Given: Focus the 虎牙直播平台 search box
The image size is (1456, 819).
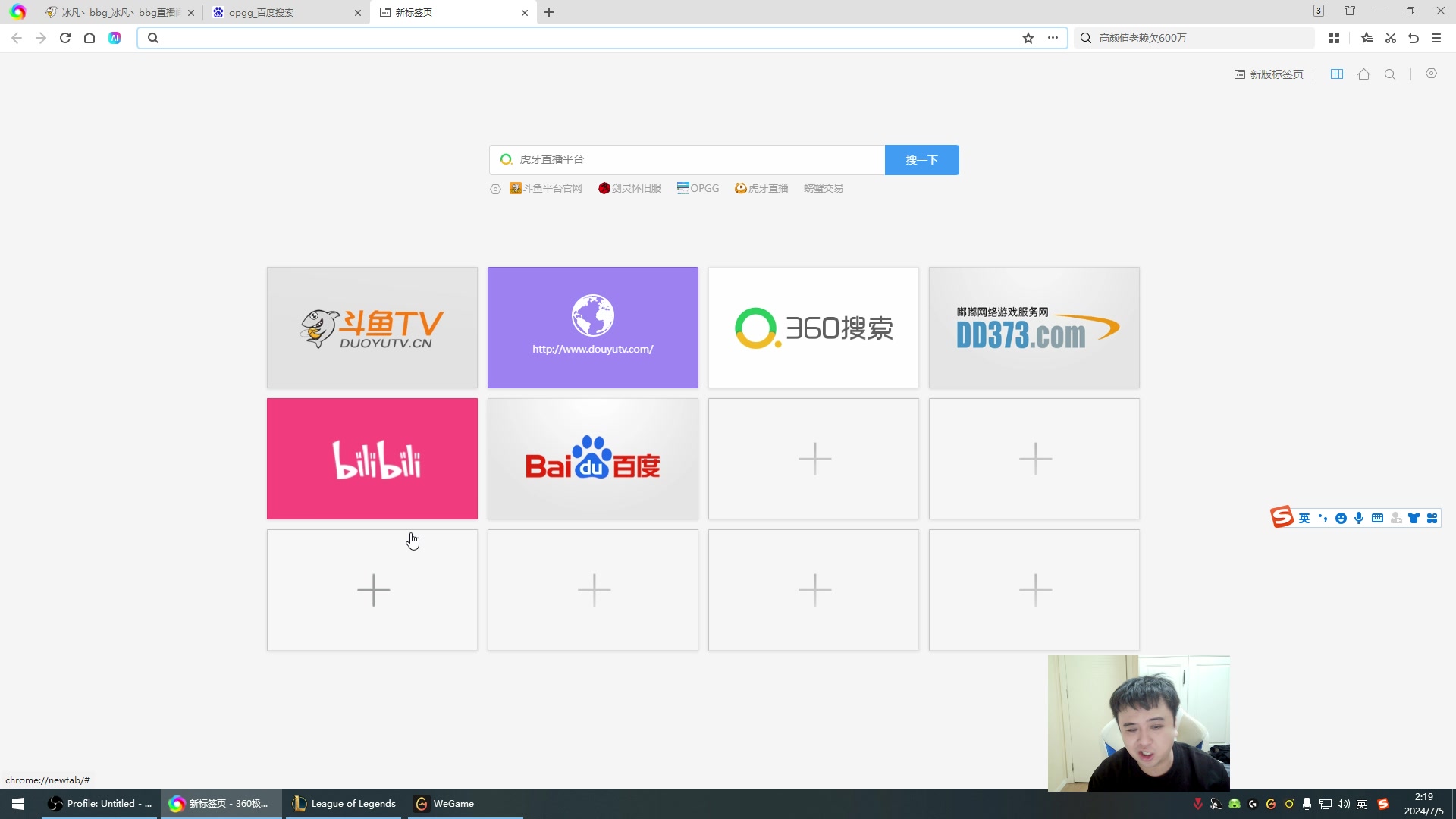Looking at the screenshot, I should pos(687,160).
